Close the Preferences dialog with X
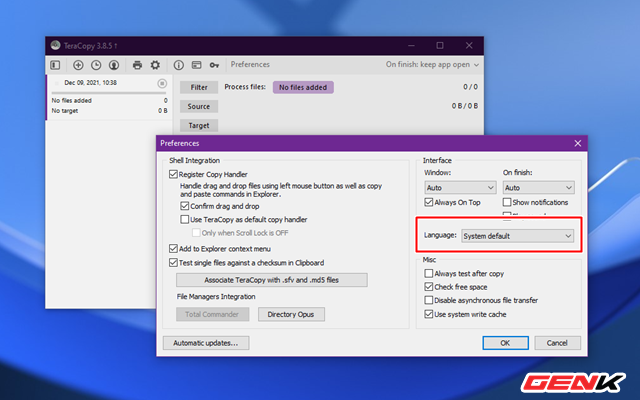Image resolution: width=640 pixels, height=400 pixels. 578,143
